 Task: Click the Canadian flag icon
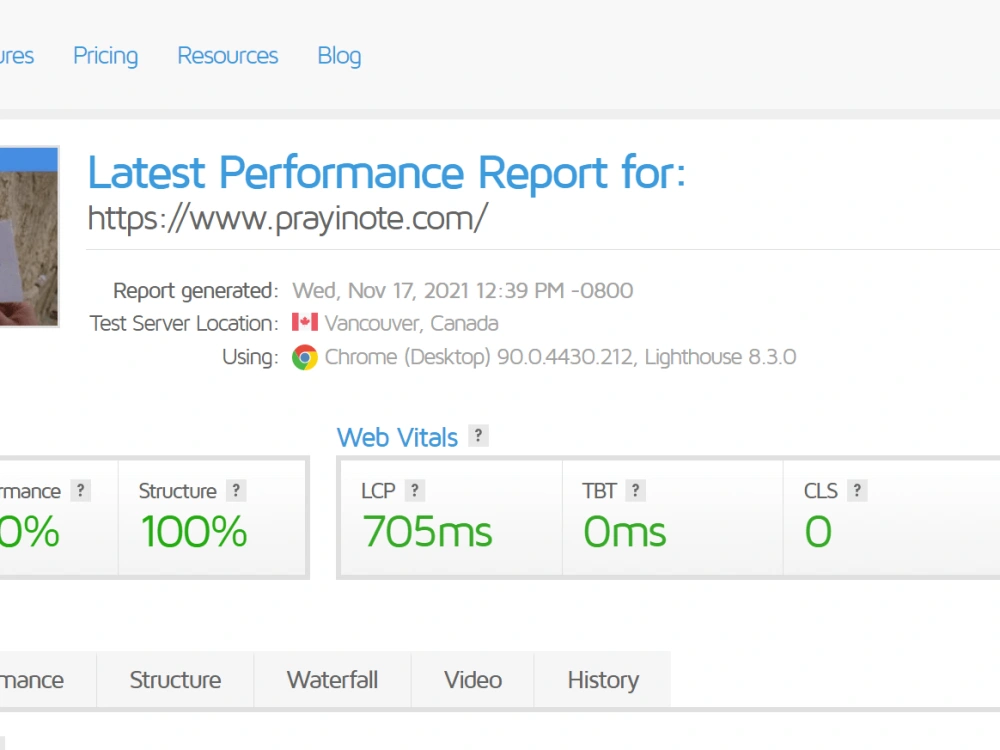(x=305, y=322)
